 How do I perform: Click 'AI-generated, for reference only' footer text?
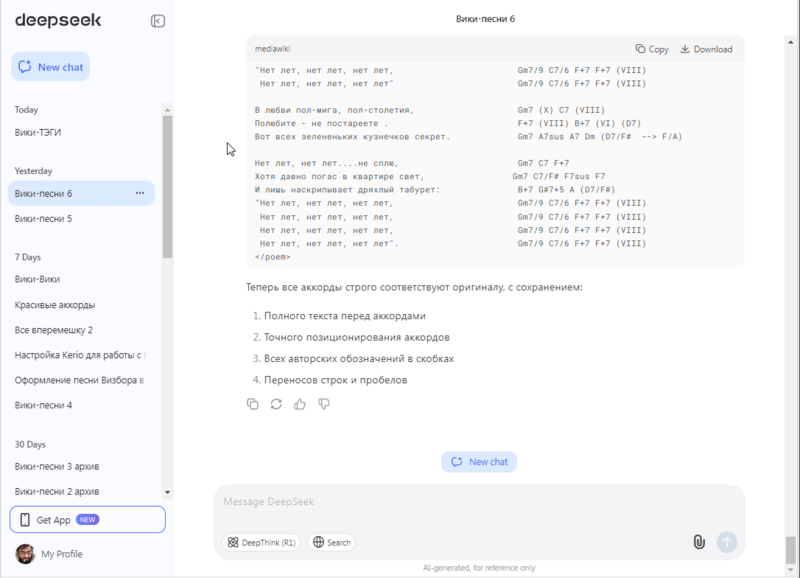(x=479, y=568)
